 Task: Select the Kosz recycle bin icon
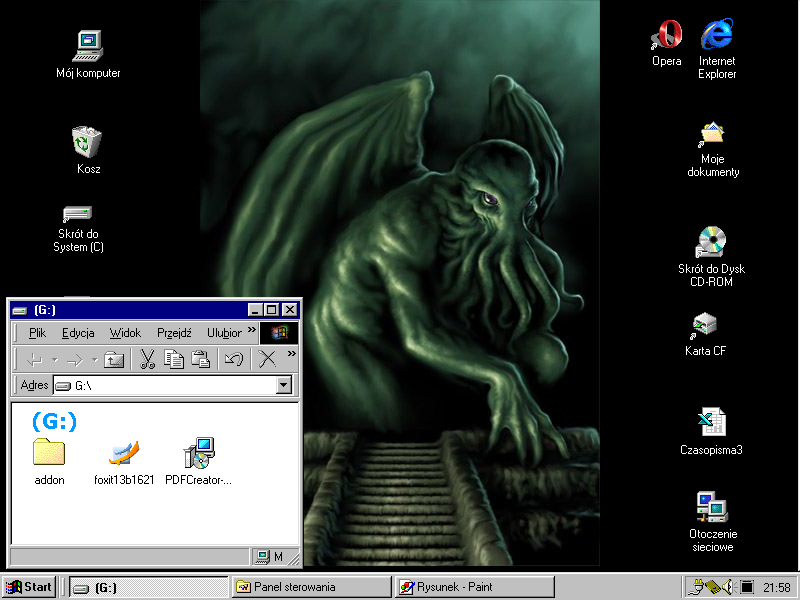88,143
